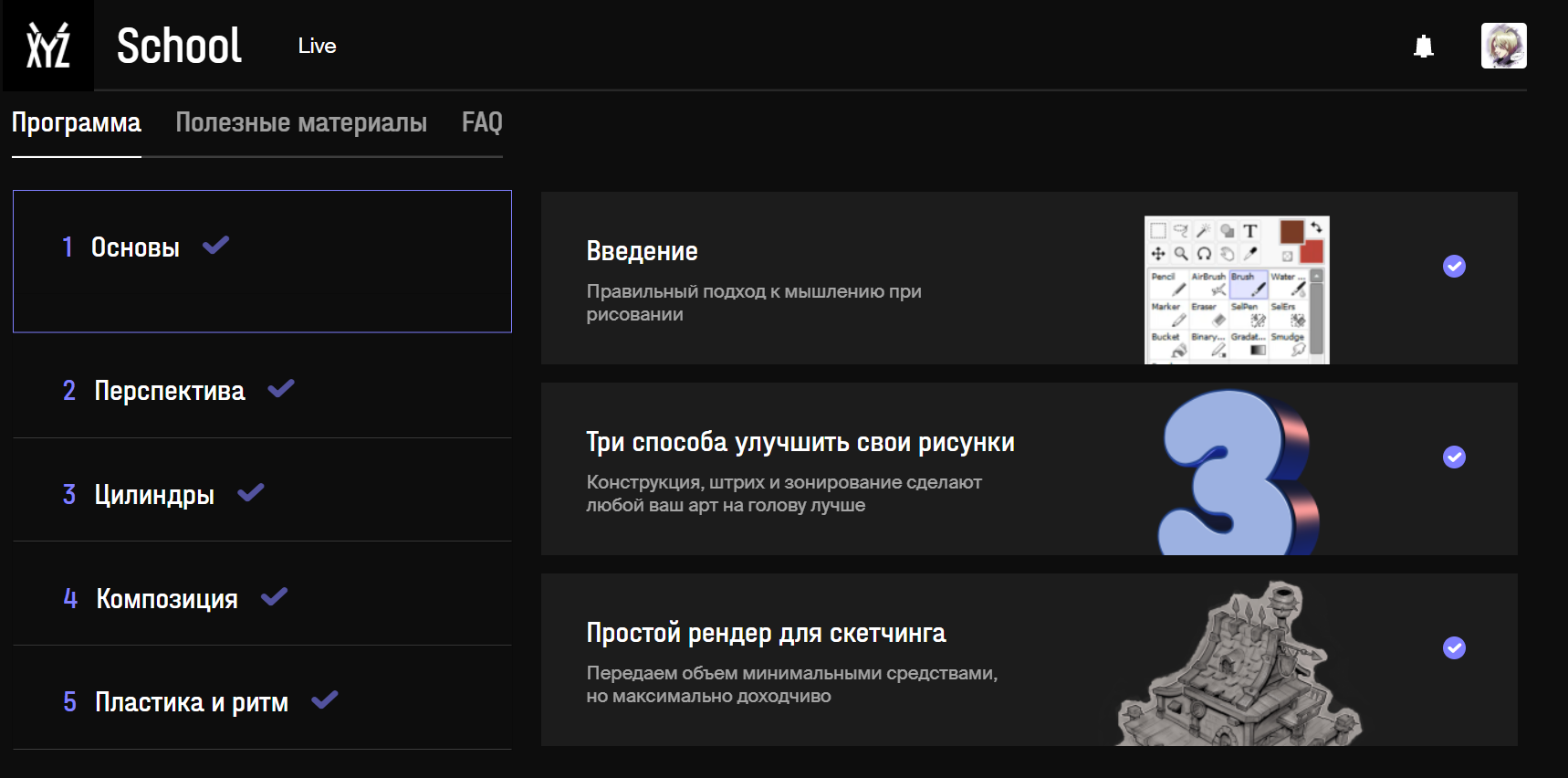The image size is (1568, 778).
Task: Click the paint tools thumbnail of Введение
Action: pos(1236,289)
